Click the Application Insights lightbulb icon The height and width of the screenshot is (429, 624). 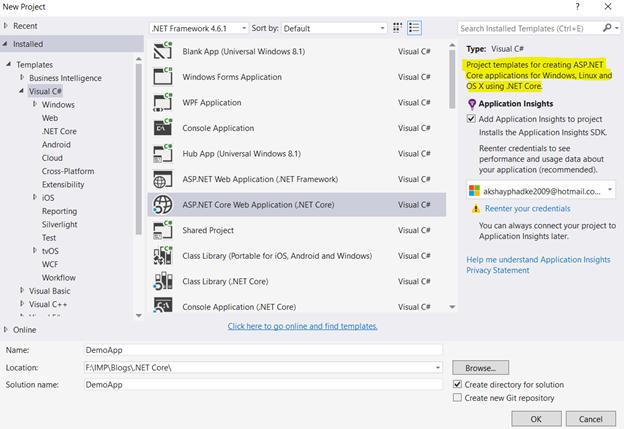tap(472, 104)
